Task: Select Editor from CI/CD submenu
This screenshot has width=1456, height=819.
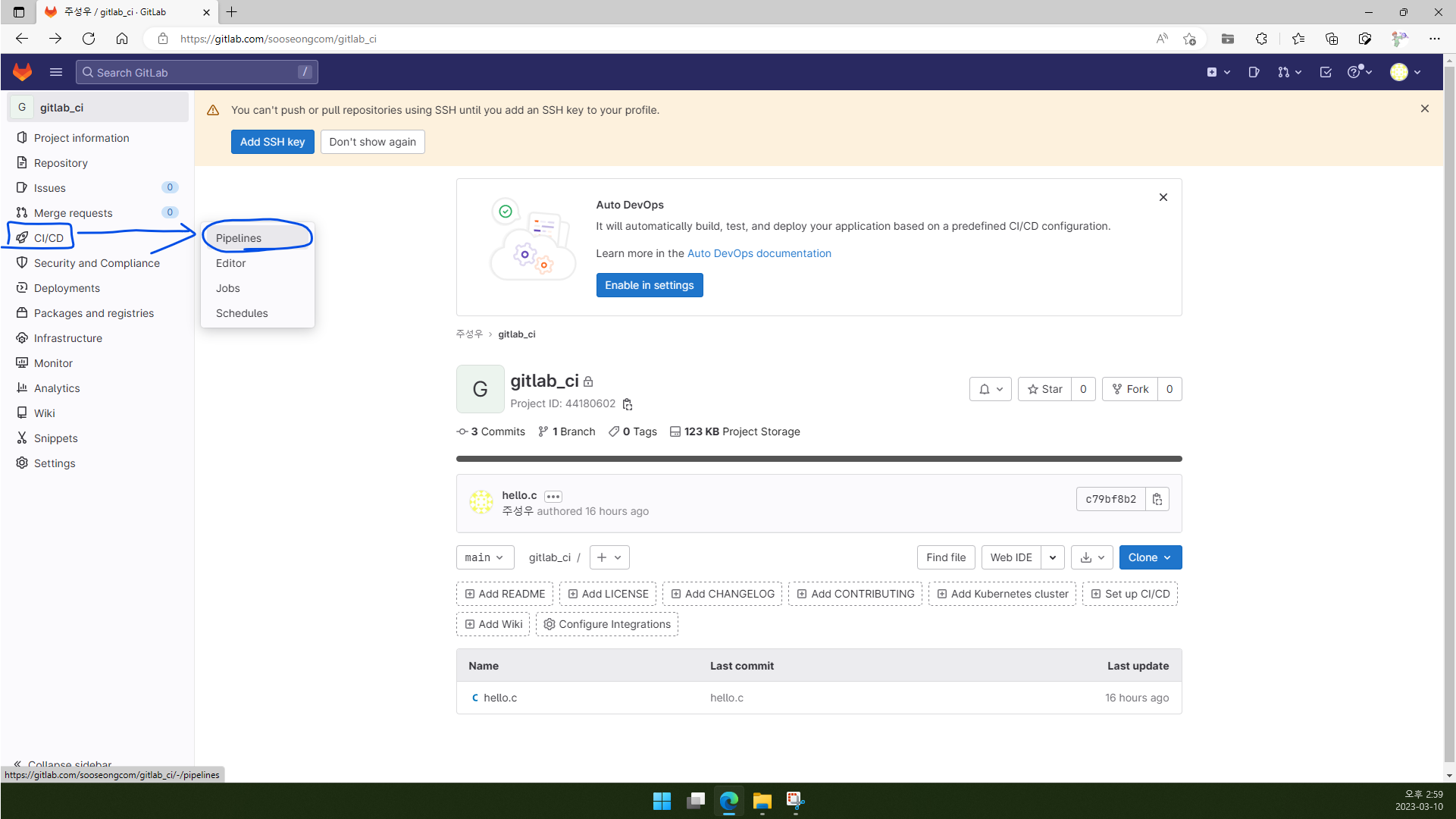Action: pyautogui.click(x=231, y=263)
